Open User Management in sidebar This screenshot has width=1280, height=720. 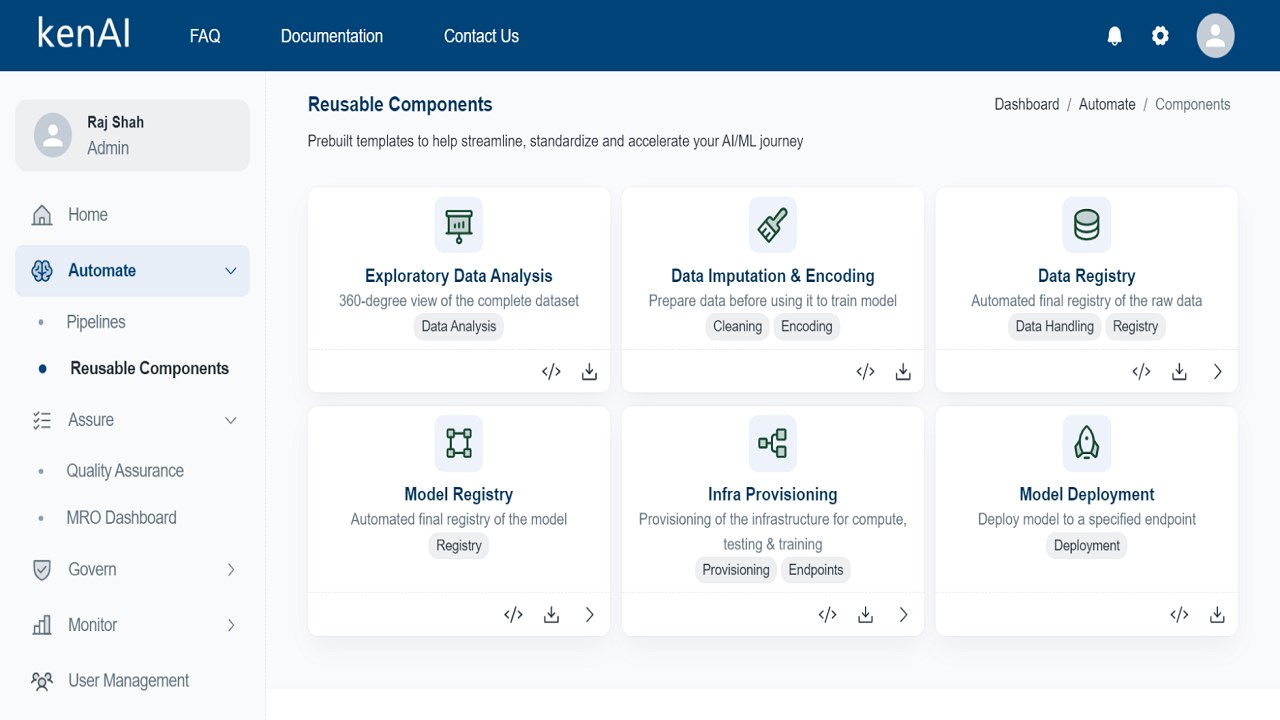pos(128,681)
